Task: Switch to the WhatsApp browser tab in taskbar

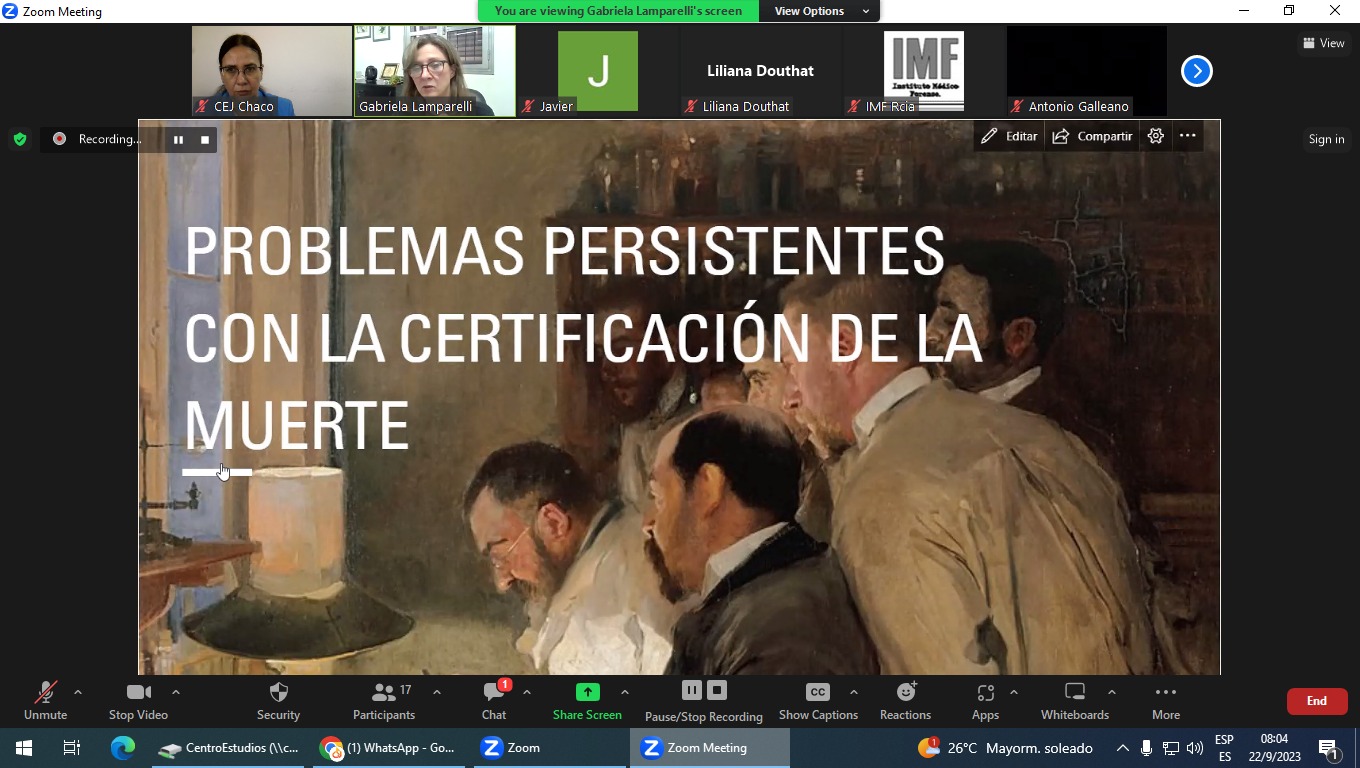Action: tap(388, 747)
